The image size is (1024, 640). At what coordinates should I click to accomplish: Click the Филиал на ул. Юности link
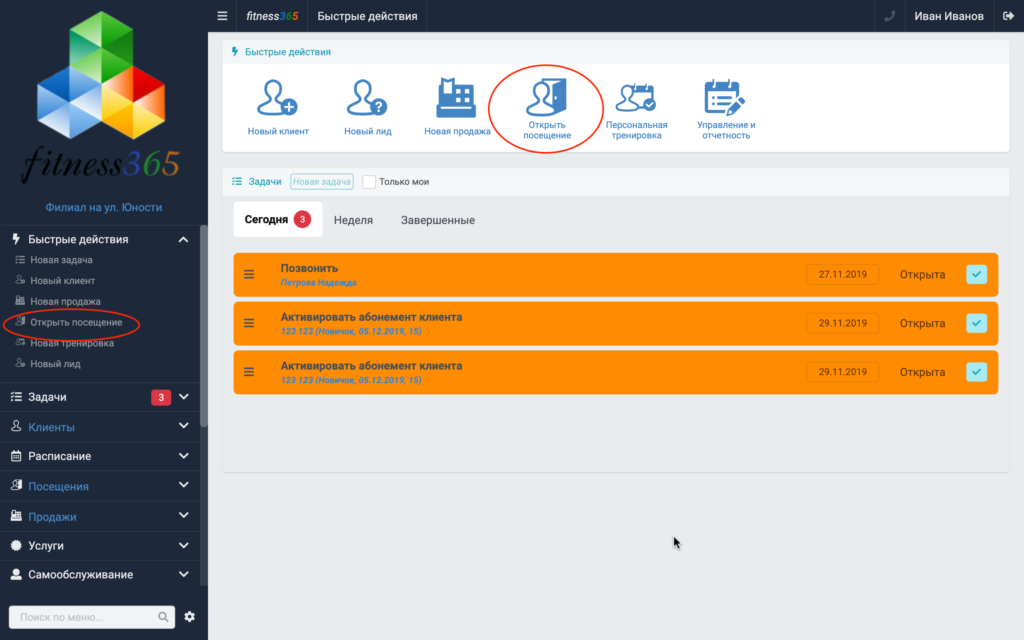point(104,208)
